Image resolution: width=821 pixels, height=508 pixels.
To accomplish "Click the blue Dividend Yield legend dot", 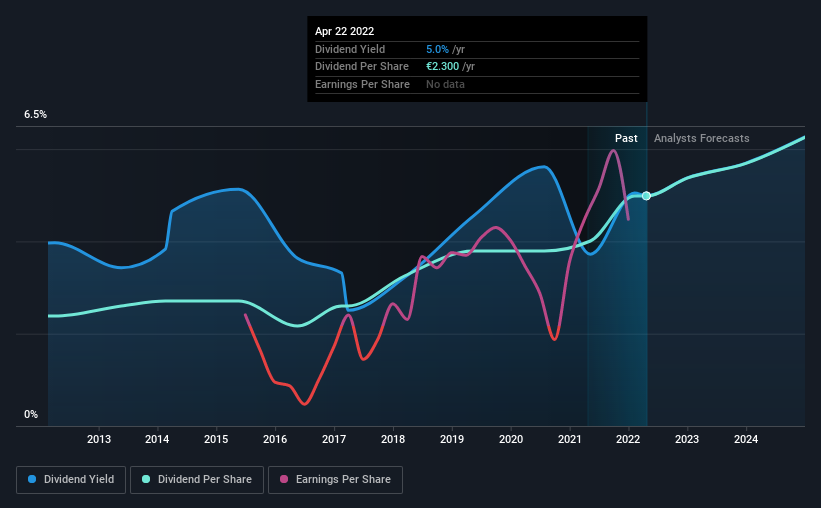I will 32,479.
